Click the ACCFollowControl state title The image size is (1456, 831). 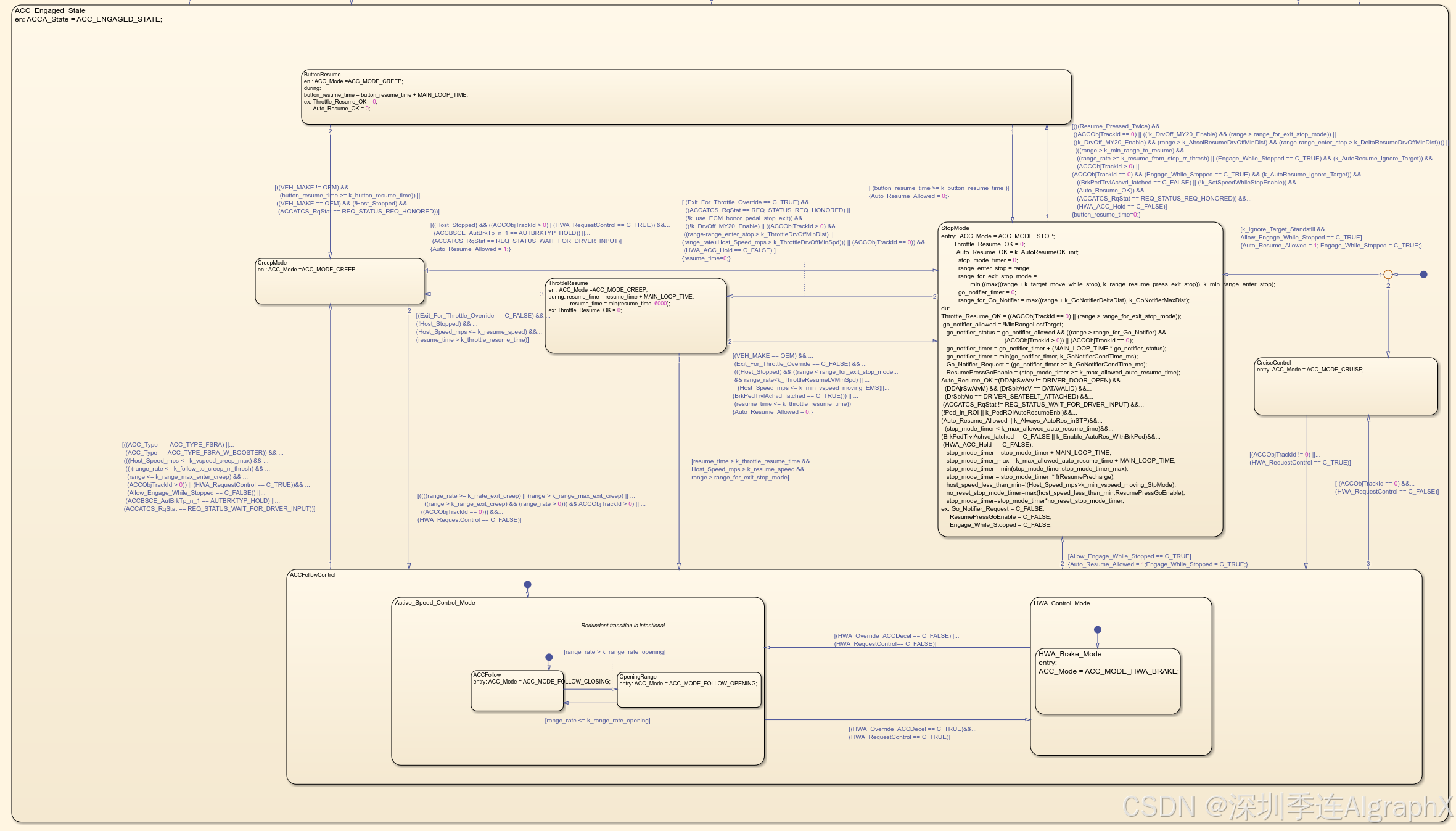pos(313,575)
